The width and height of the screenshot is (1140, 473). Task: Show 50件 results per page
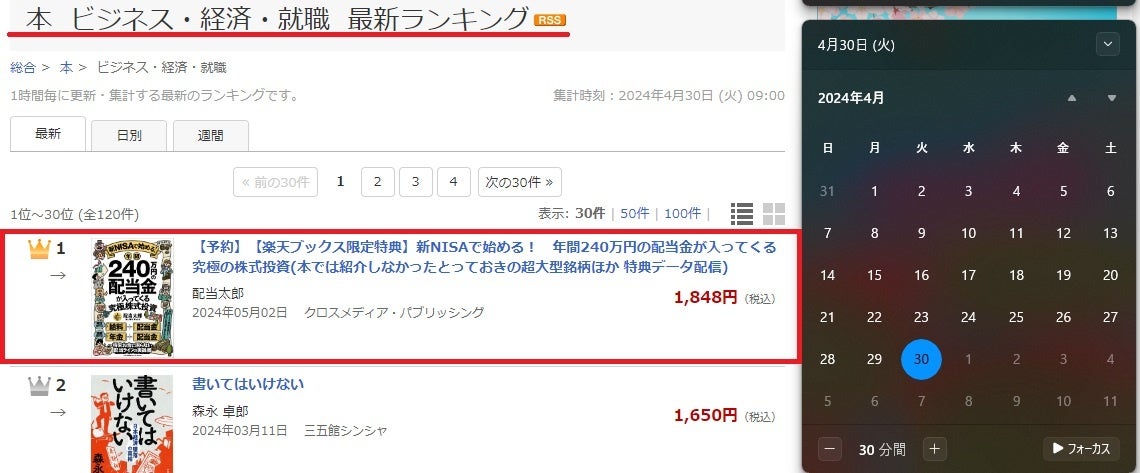coord(635,213)
